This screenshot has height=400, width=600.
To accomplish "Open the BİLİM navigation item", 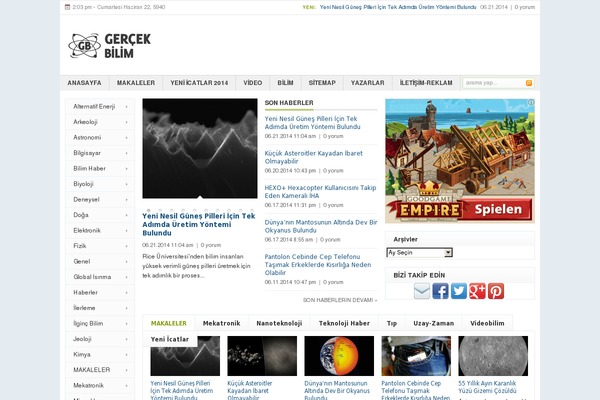I will pos(285,83).
